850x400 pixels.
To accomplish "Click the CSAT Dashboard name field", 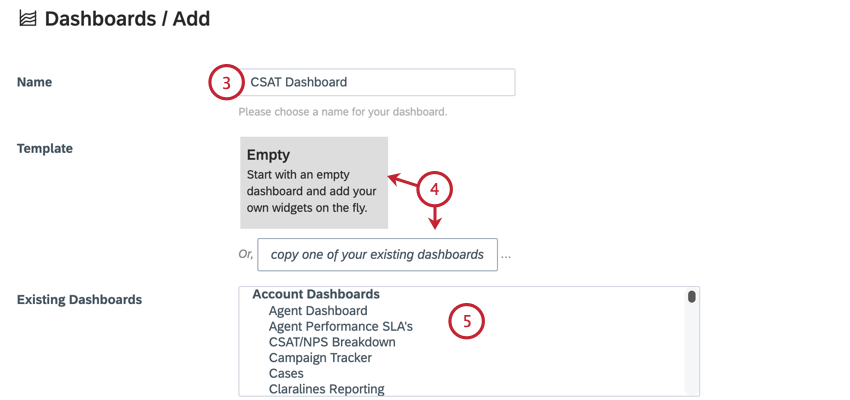I will pos(377,82).
